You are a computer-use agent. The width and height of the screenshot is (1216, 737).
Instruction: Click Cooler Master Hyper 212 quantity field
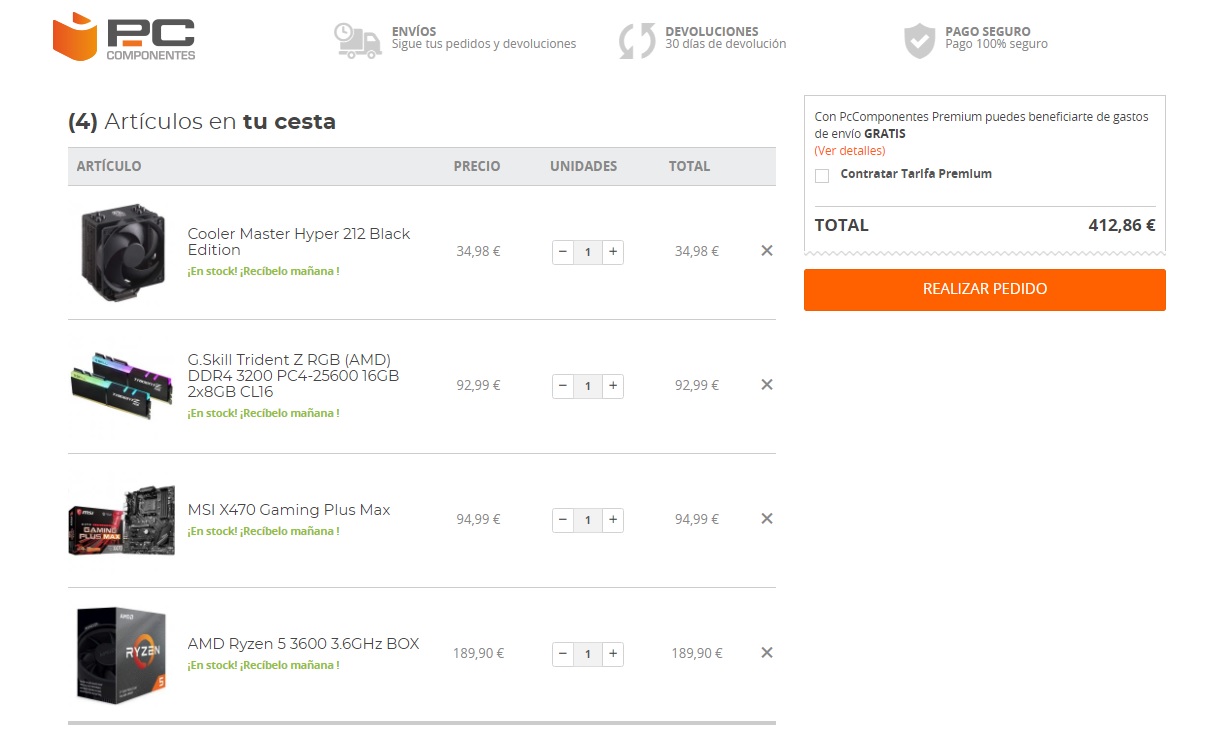pos(588,252)
